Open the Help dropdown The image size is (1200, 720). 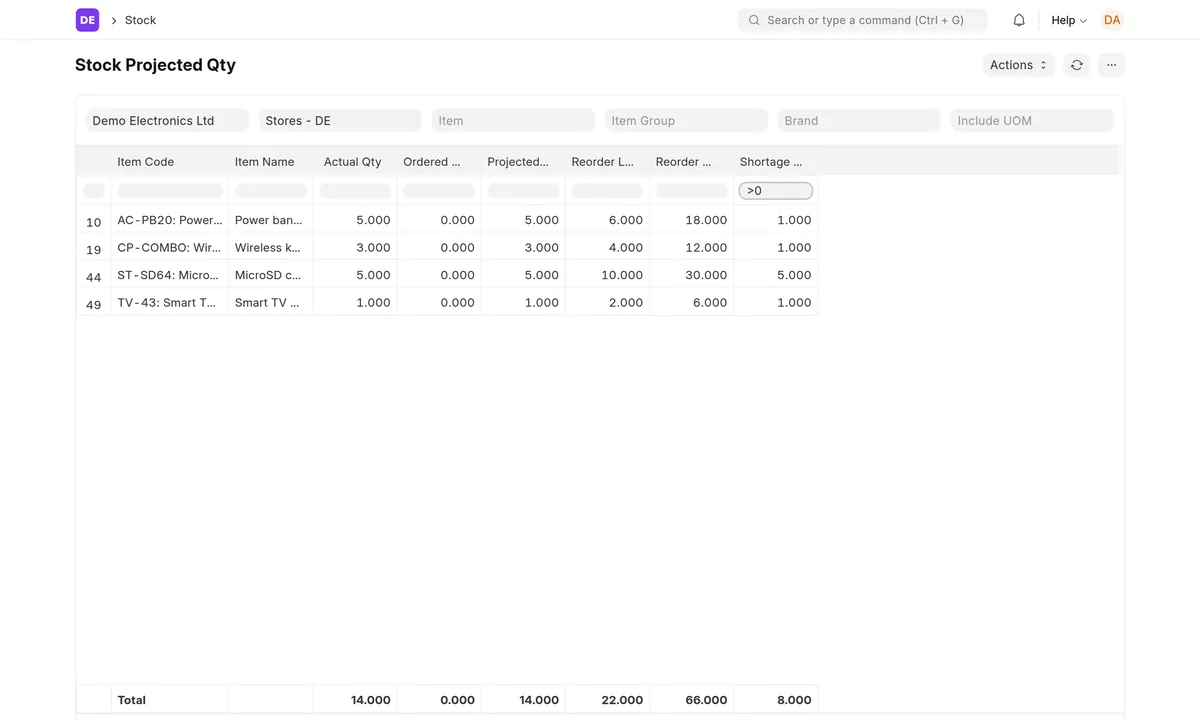tap(1069, 20)
